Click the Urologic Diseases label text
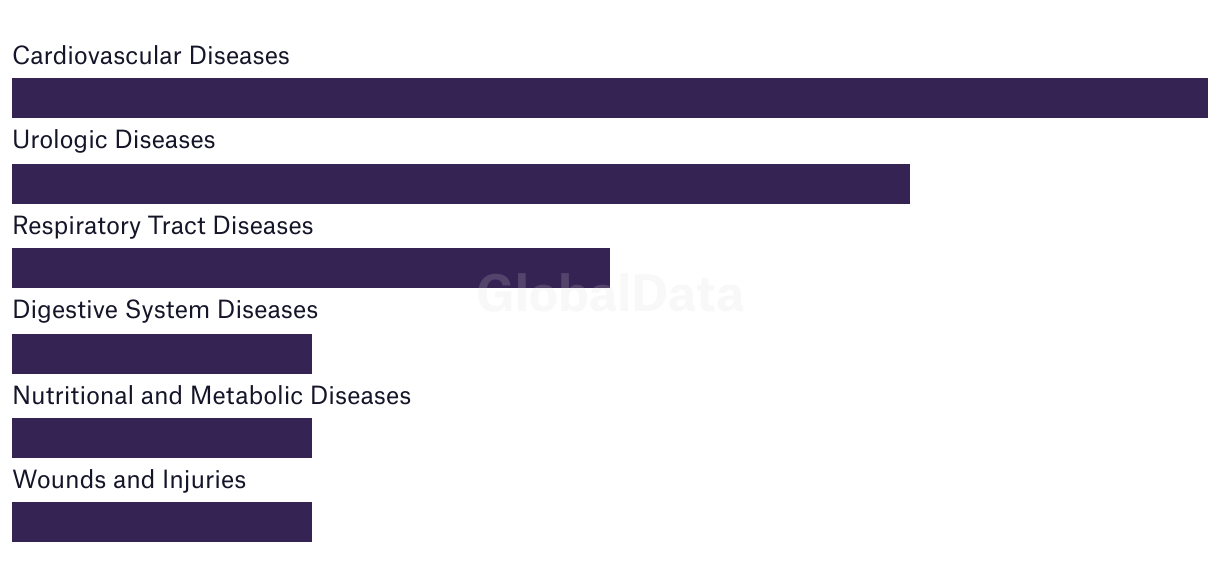1220x586 pixels. pyautogui.click(x=114, y=140)
